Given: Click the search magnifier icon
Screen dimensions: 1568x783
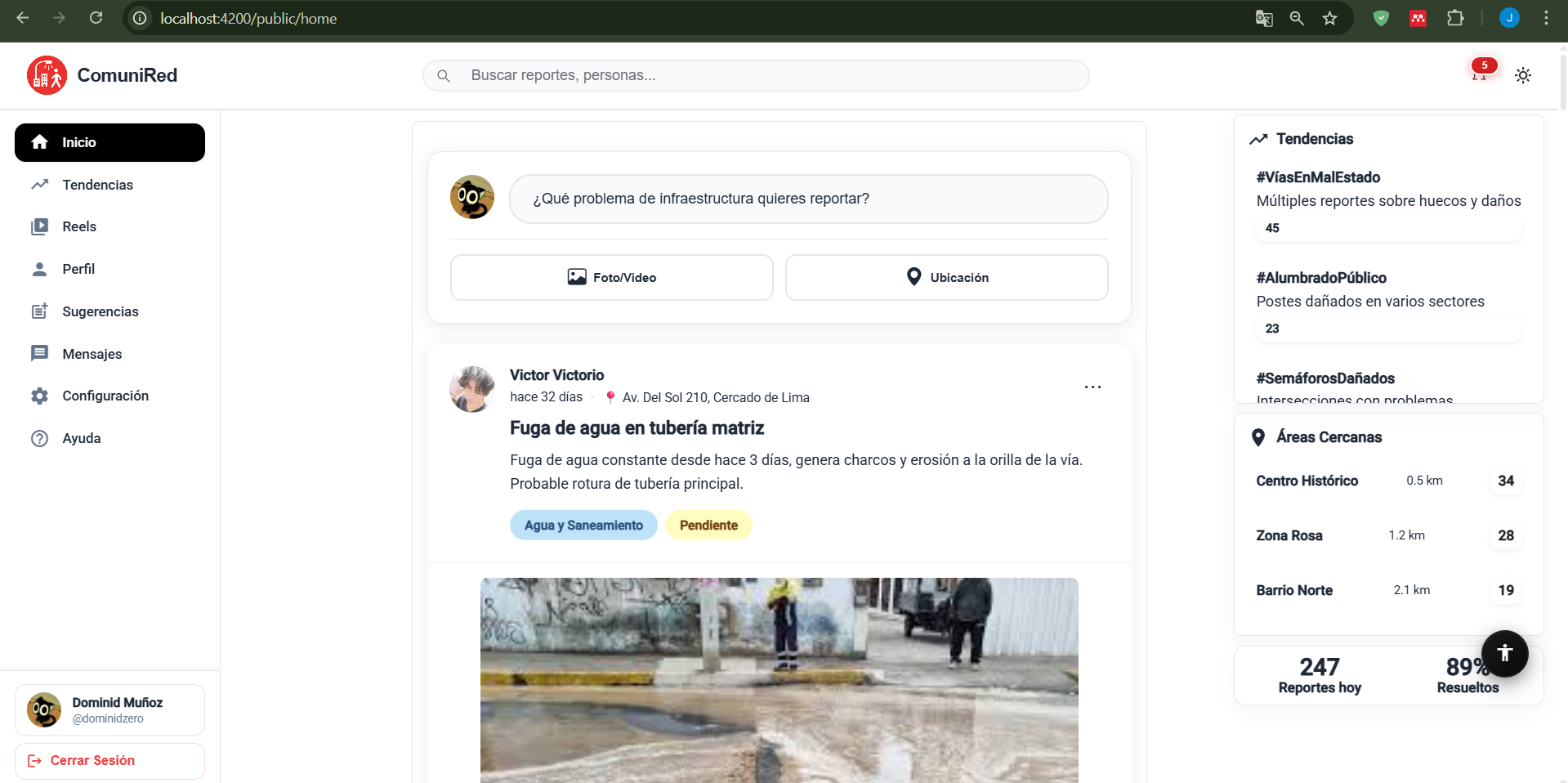Looking at the screenshot, I should [x=444, y=75].
